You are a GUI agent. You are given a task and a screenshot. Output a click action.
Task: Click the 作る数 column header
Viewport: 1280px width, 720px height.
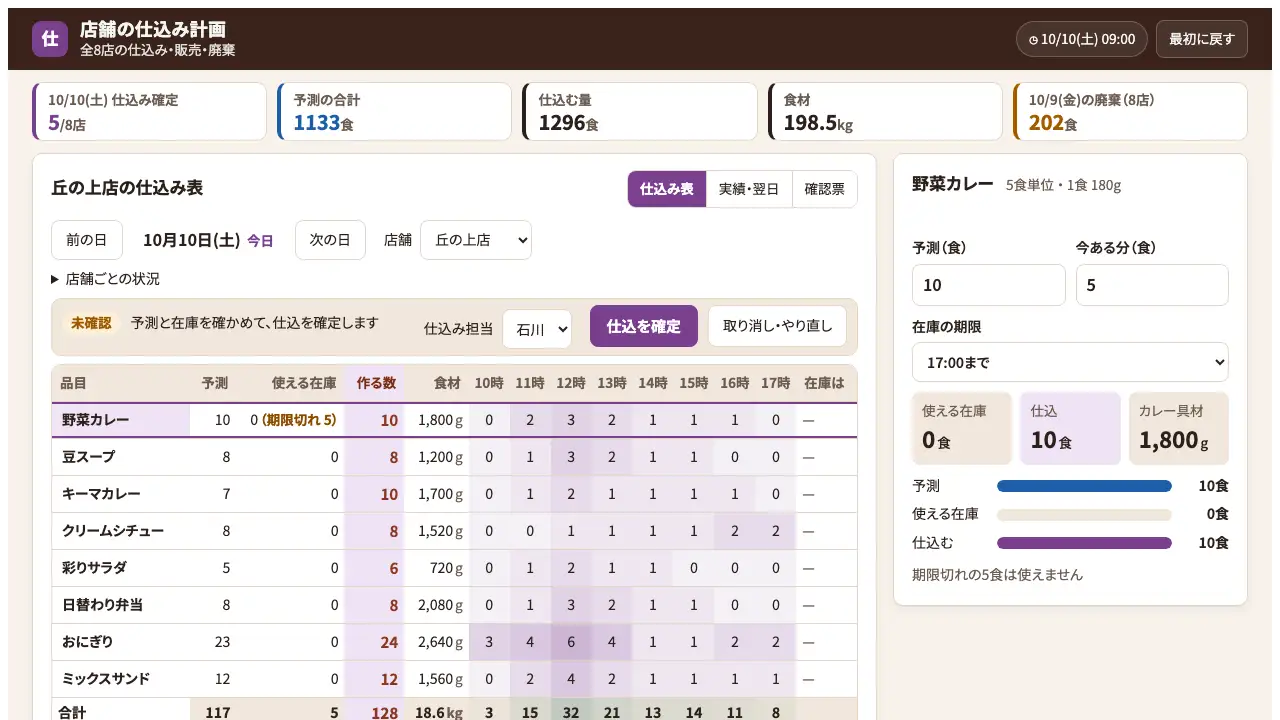click(x=376, y=383)
